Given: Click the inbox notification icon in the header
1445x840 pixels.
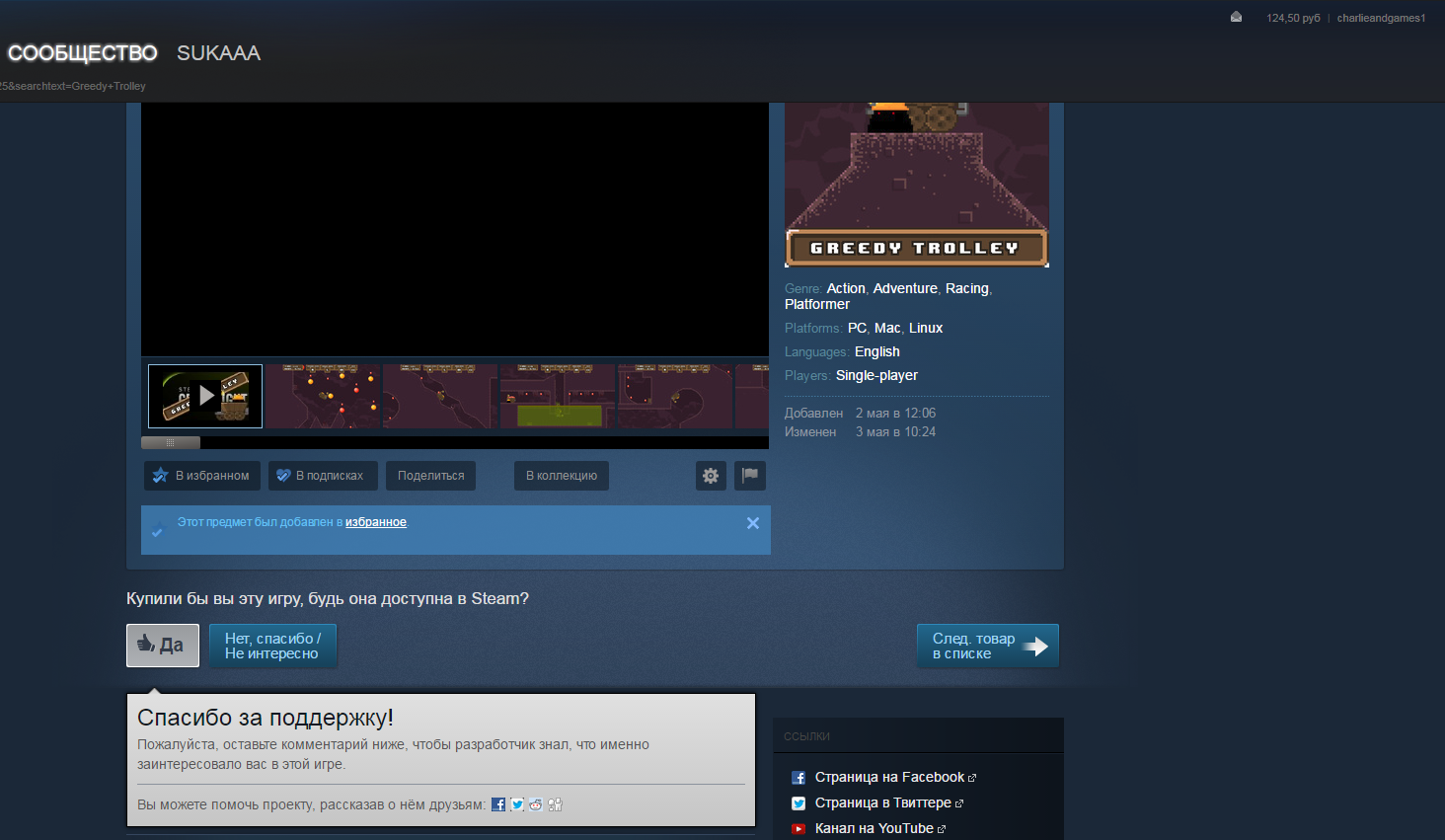Looking at the screenshot, I should [x=1236, y=17].
